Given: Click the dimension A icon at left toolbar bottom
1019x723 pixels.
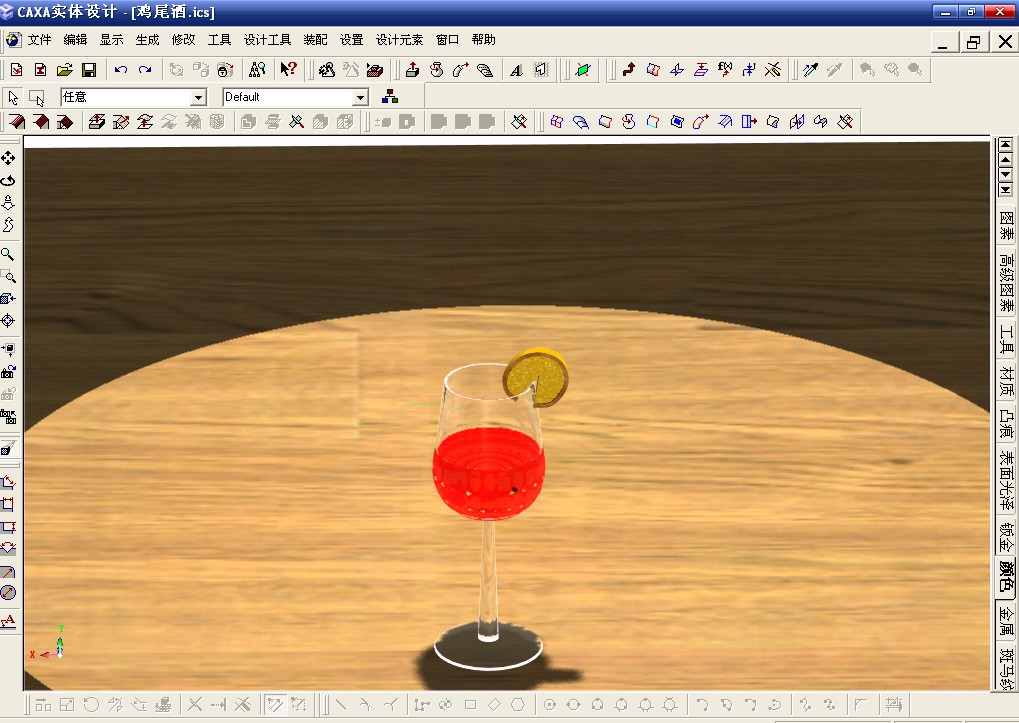Looking at the screenshot, I should [x=8, y=621].
